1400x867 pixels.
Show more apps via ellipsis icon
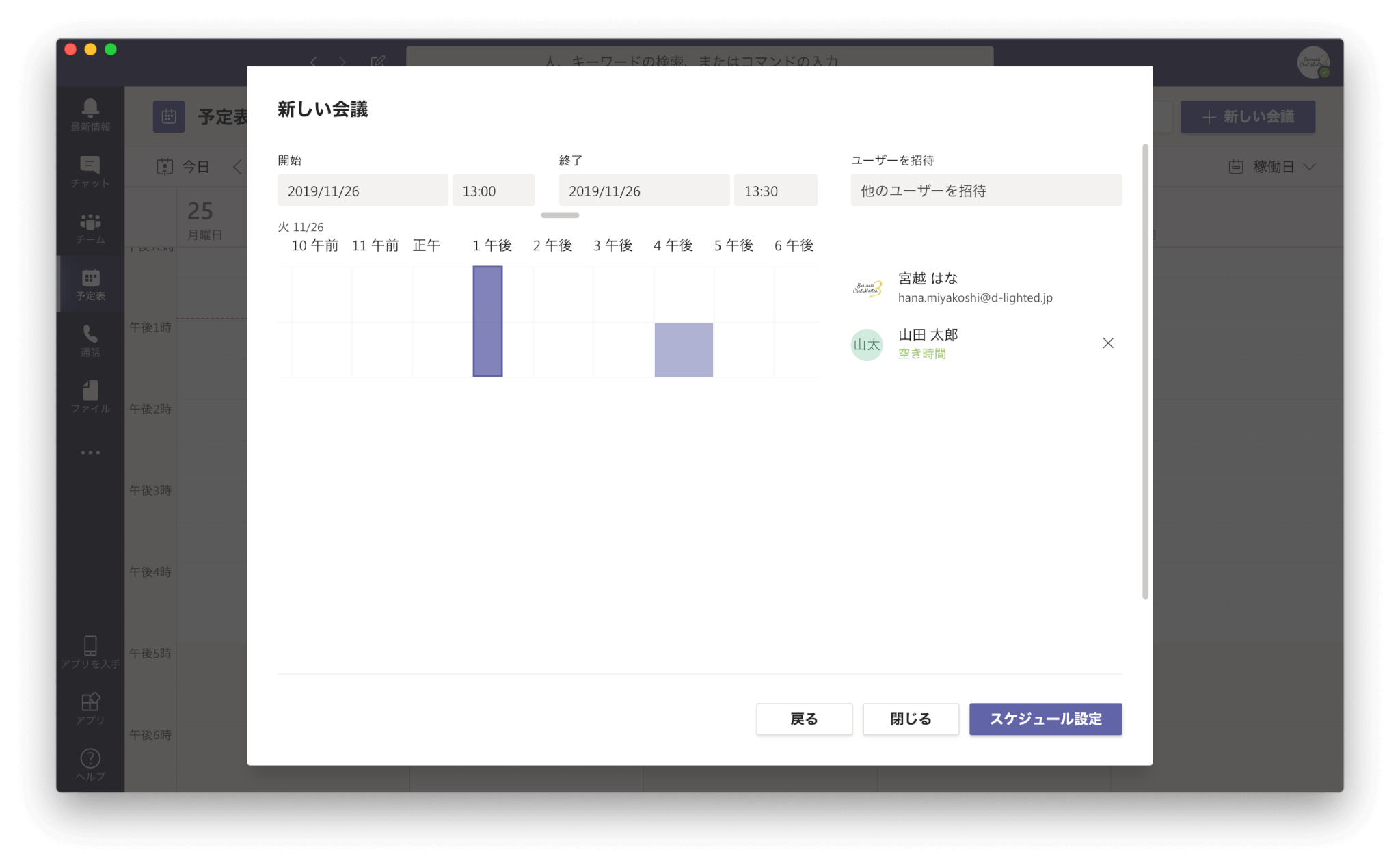click(x=90, y=453)
